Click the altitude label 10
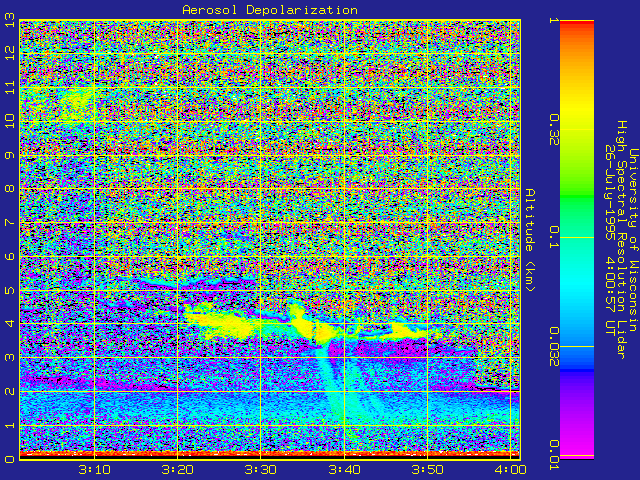Viewport: 640px width, 480px height. tap(9, 121)
